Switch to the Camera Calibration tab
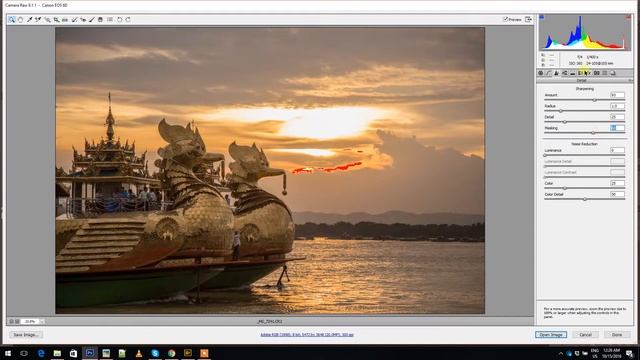The height and width of the screenshot is (360, 640). [x=597, y=73]
